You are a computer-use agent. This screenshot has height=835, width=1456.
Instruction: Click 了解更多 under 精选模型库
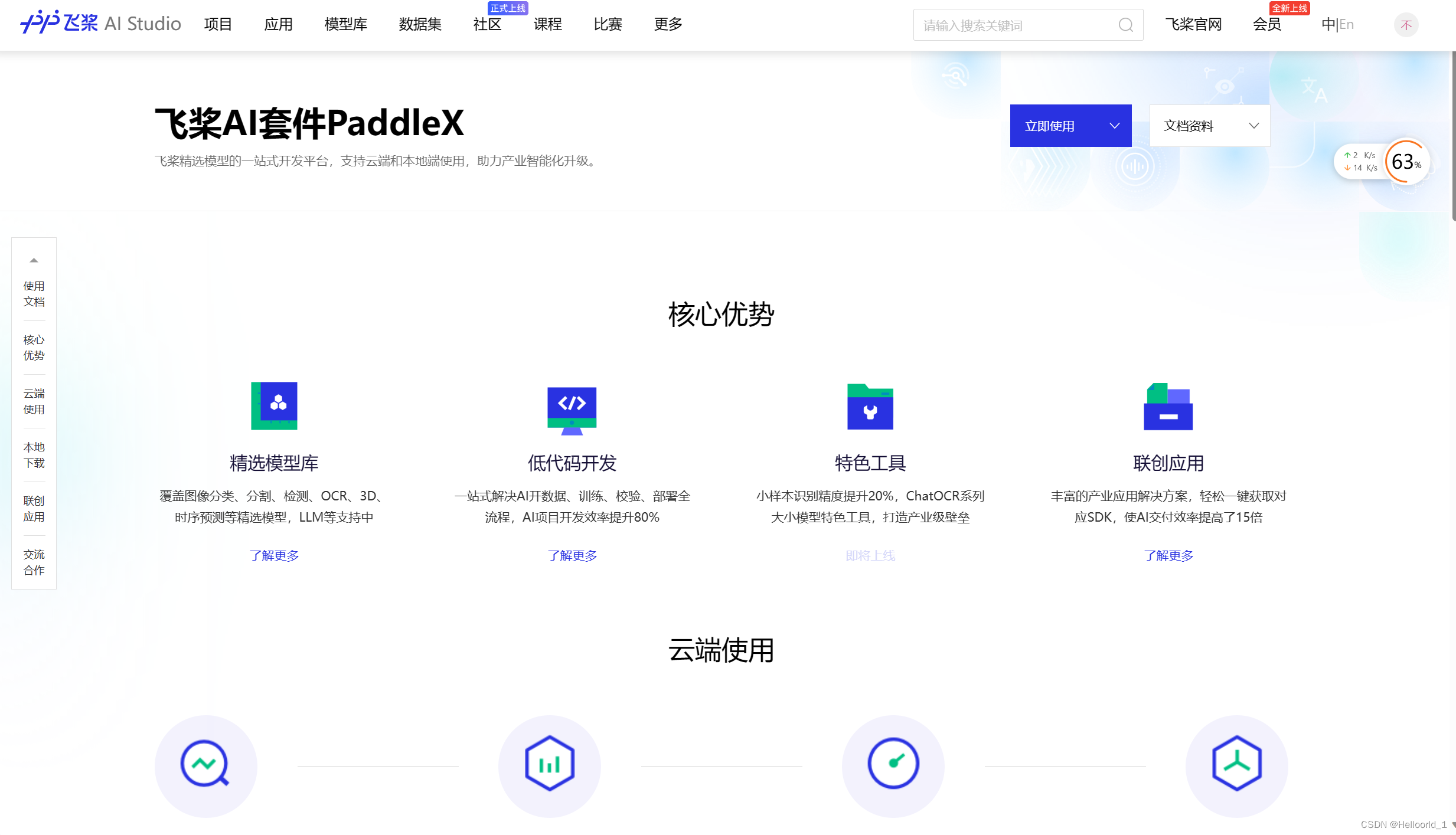pos(274,556)
